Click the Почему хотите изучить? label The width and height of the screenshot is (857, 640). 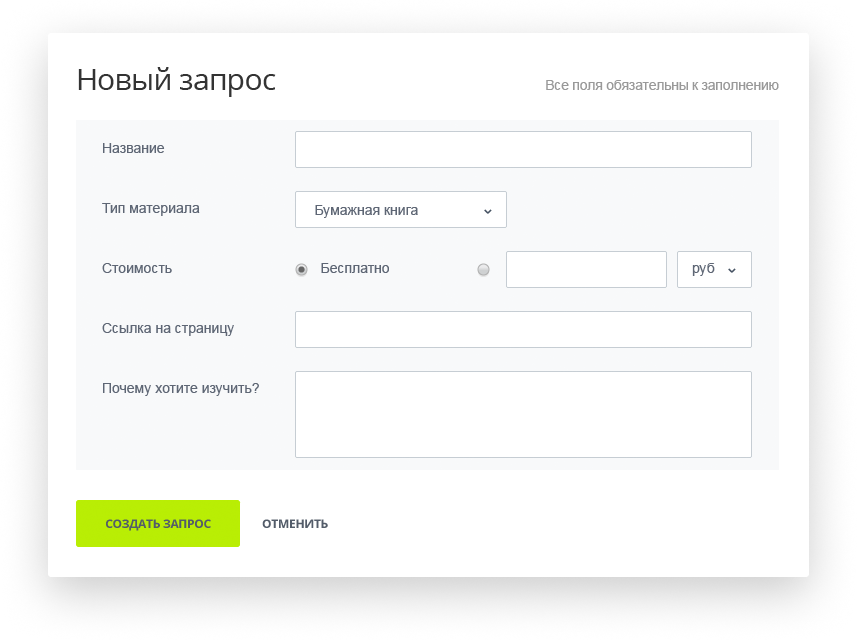pyautogui.click(x=180, y=389)
